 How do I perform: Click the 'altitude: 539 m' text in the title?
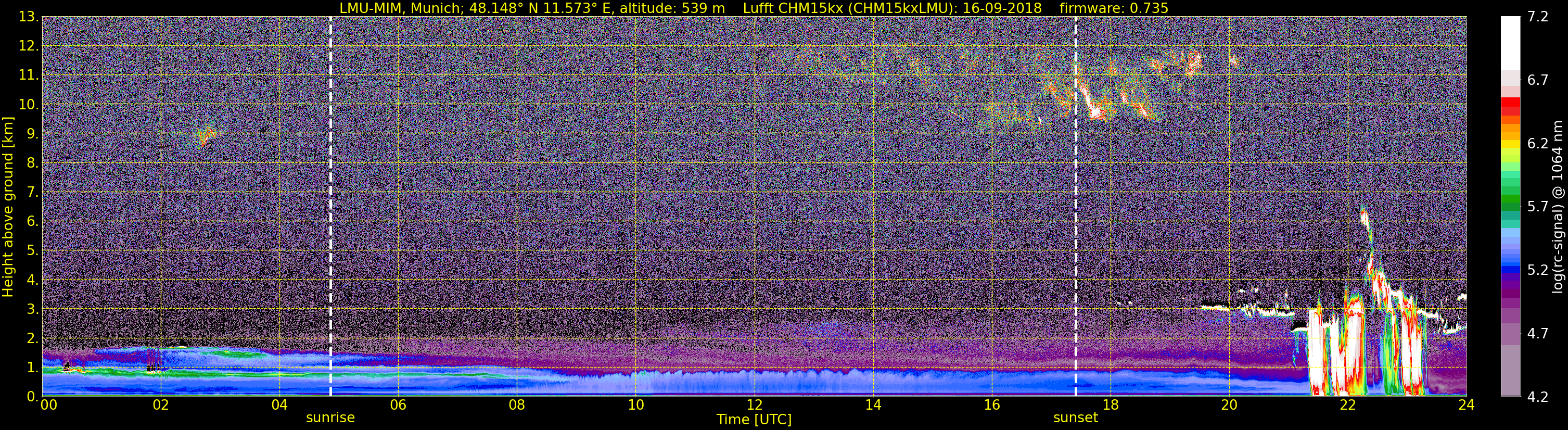(x=672, y=8)
